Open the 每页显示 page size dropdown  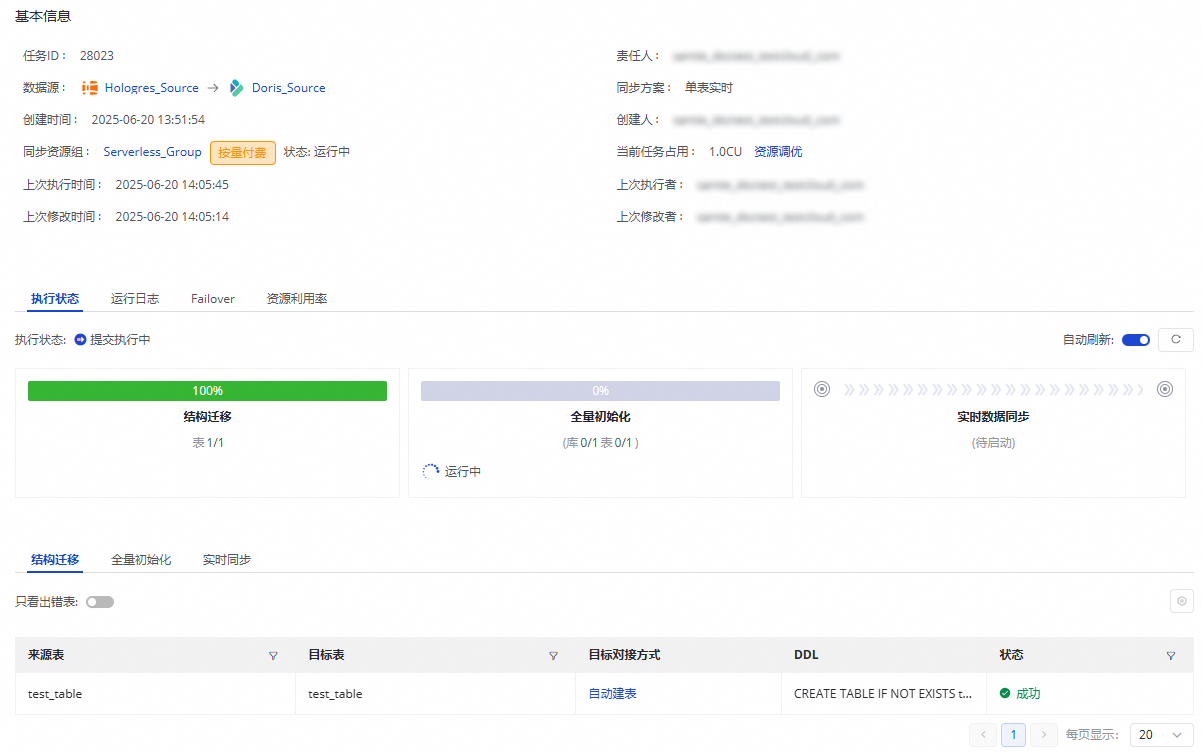point(1162,735)
